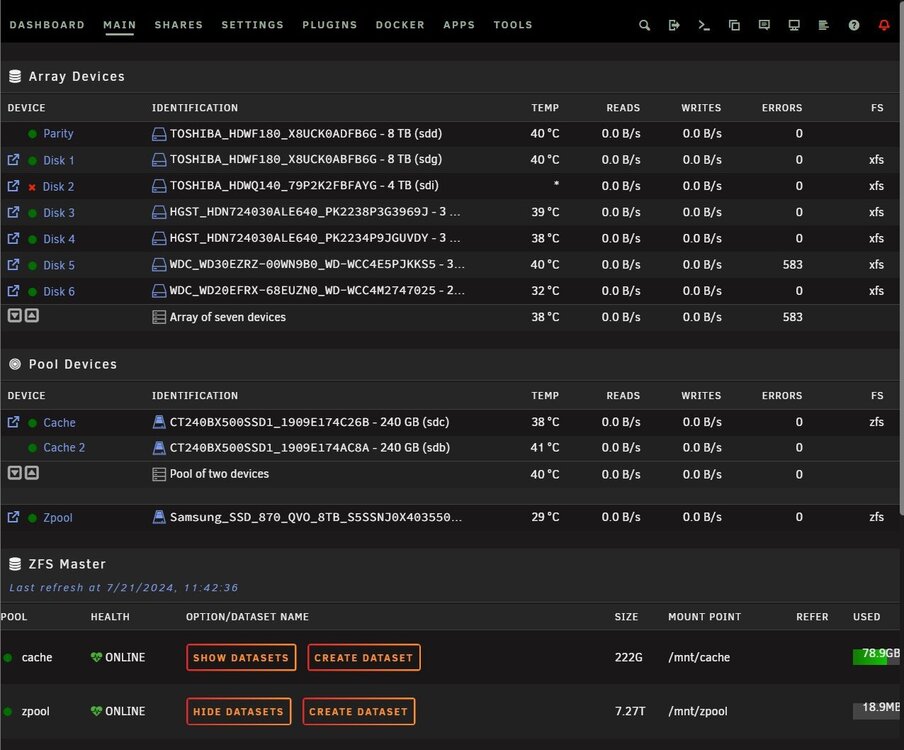Browse Disk 2 via its open-link icon
Viewport: 904px width, 750px height.
tap(13, 186)
